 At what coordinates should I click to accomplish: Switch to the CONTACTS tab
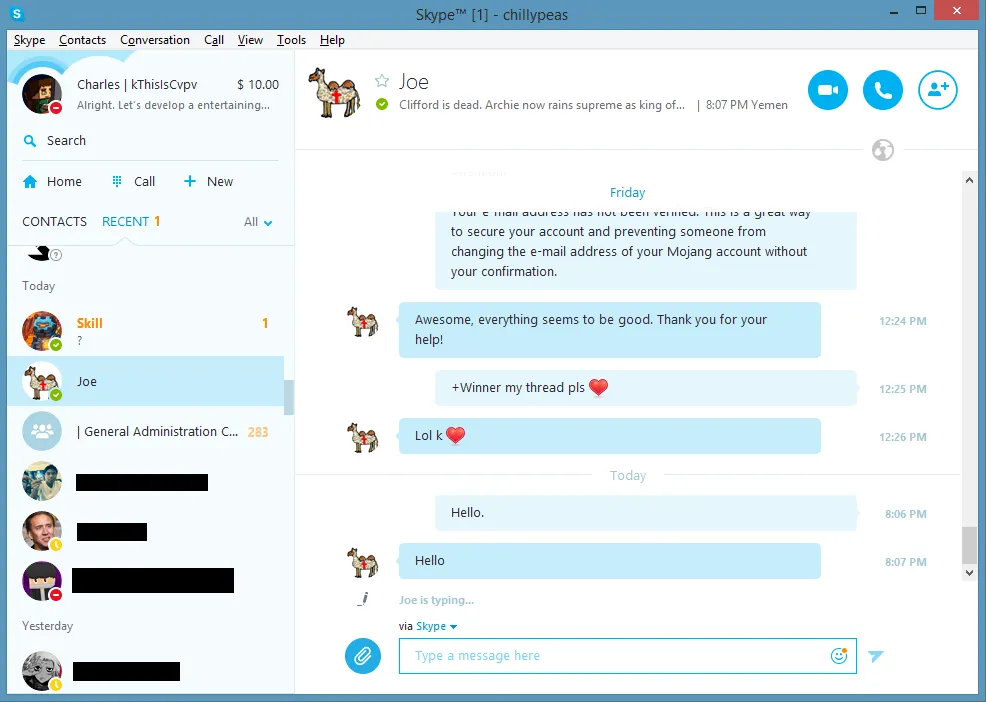click(55, 221)
